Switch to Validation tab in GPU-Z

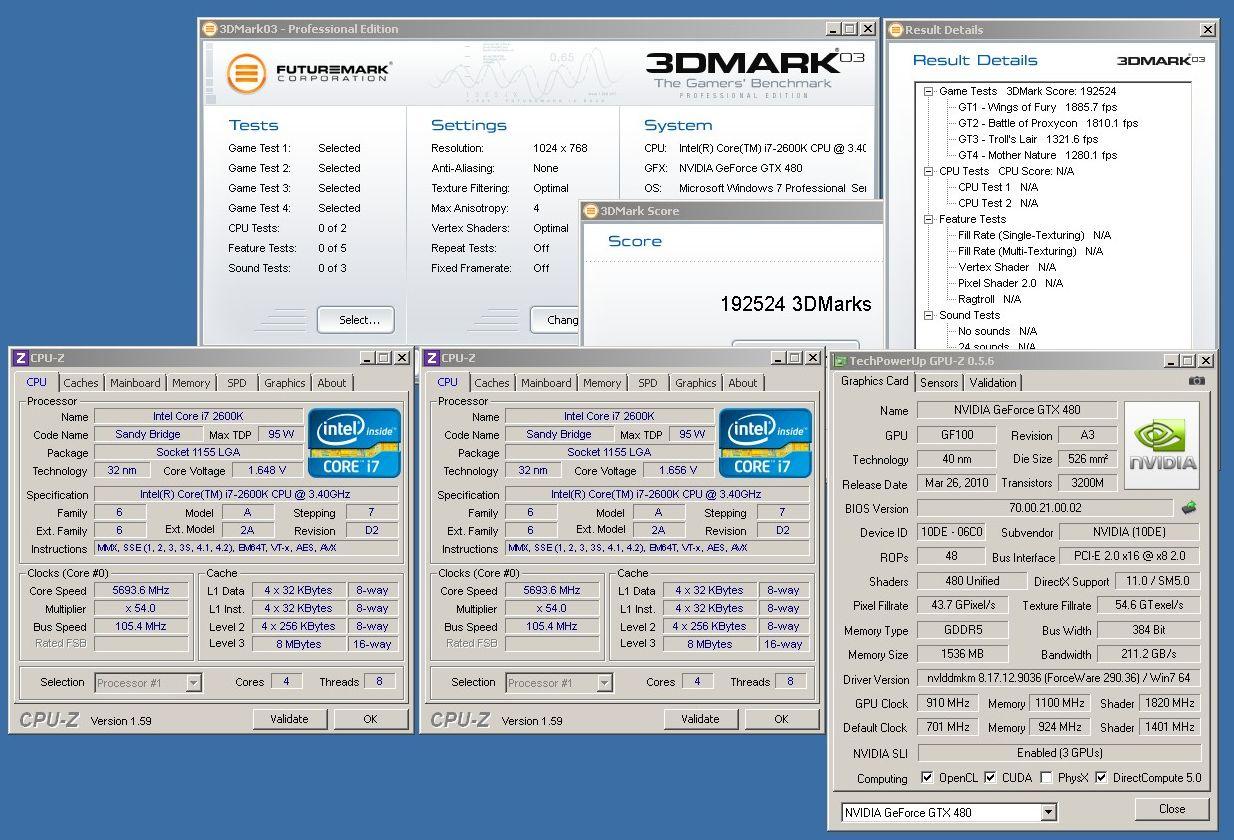click(993, 383)
